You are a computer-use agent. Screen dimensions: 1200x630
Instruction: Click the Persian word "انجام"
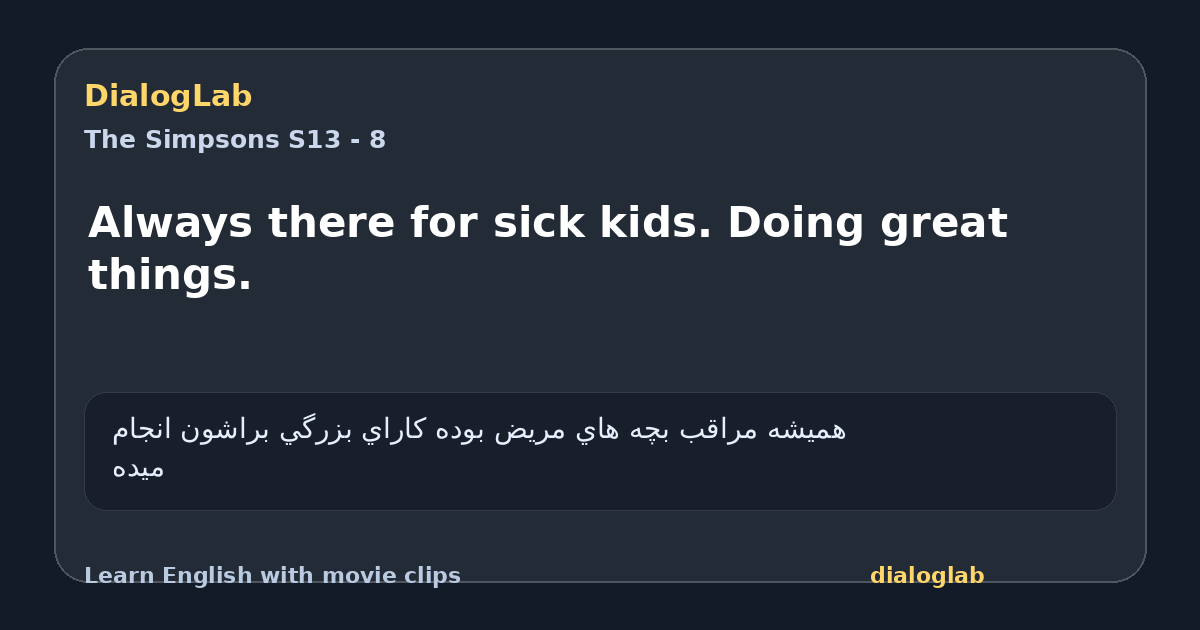[x=142, y=430]
